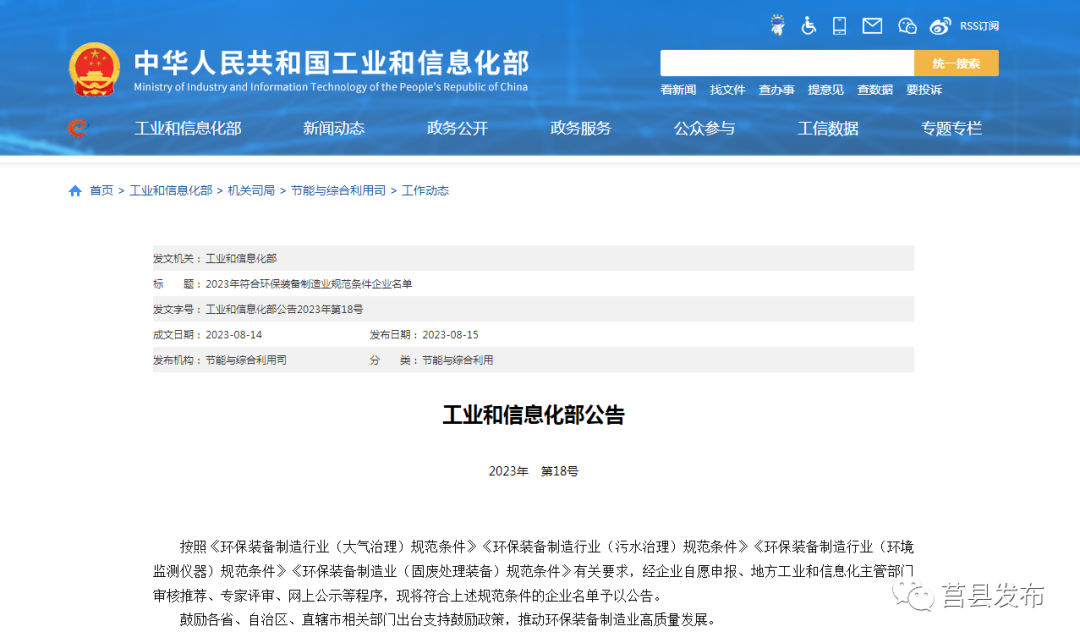Click the RSS订阅 link
The image size is (1080, 643).
(979, 26)
